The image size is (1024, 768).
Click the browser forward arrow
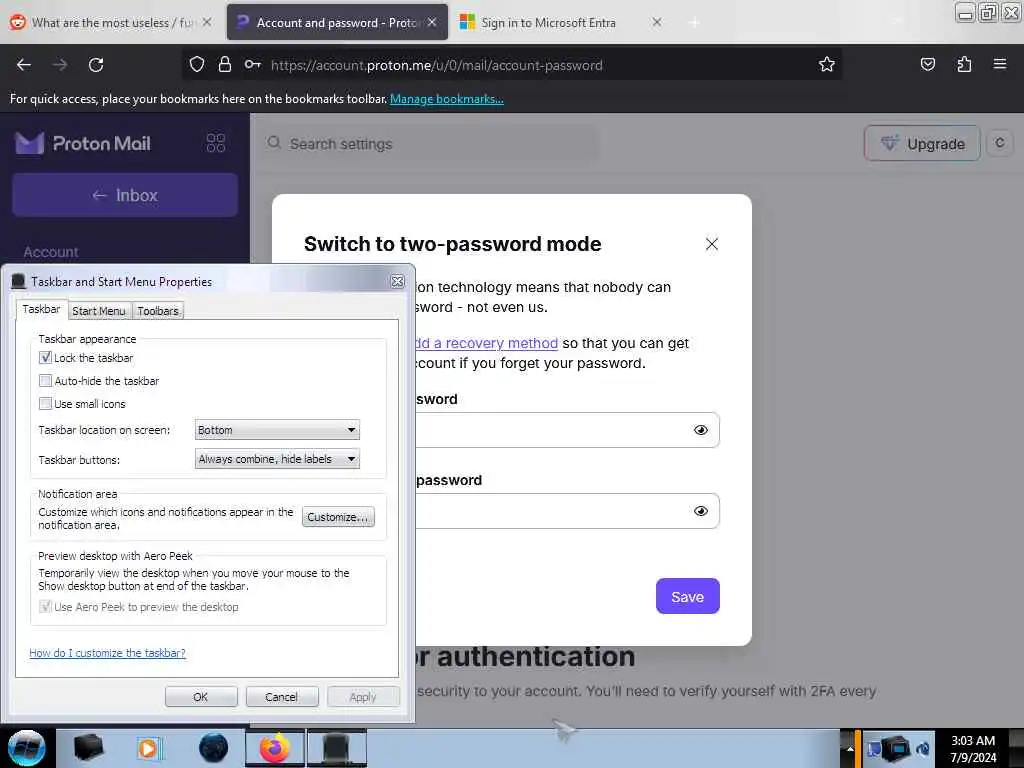coord(60,65)
